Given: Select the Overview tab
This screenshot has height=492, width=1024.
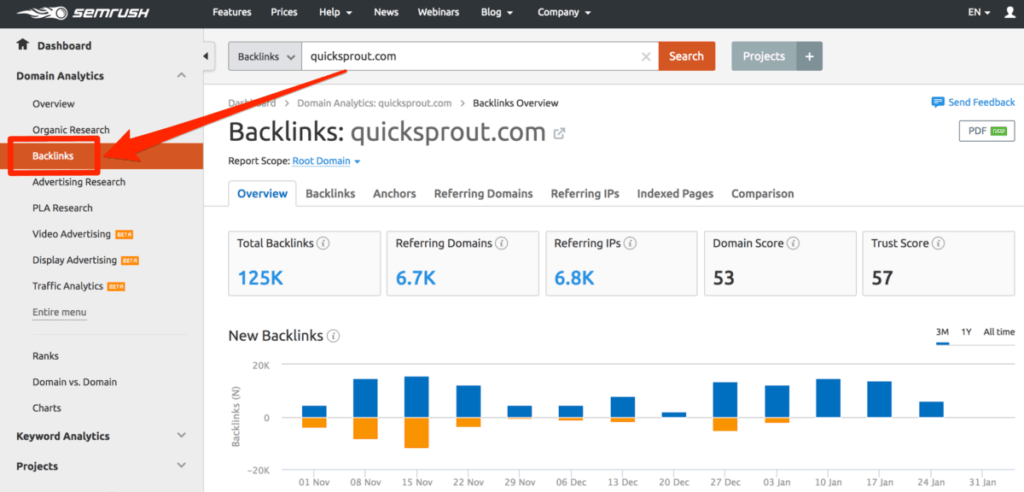Looking at the screenshot, I should click(262, 193).
